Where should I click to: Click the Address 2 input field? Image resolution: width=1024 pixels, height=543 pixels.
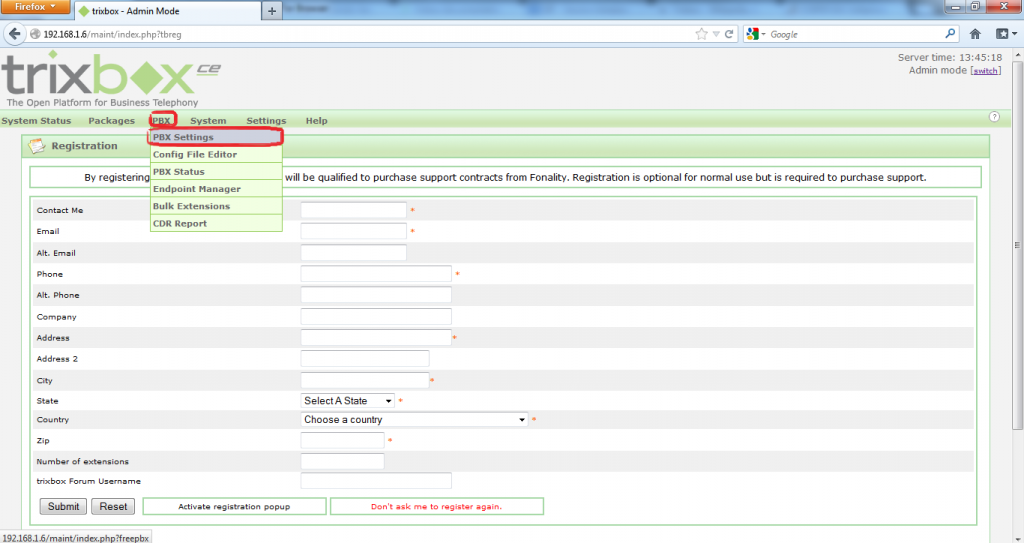[x=365, y=359]
